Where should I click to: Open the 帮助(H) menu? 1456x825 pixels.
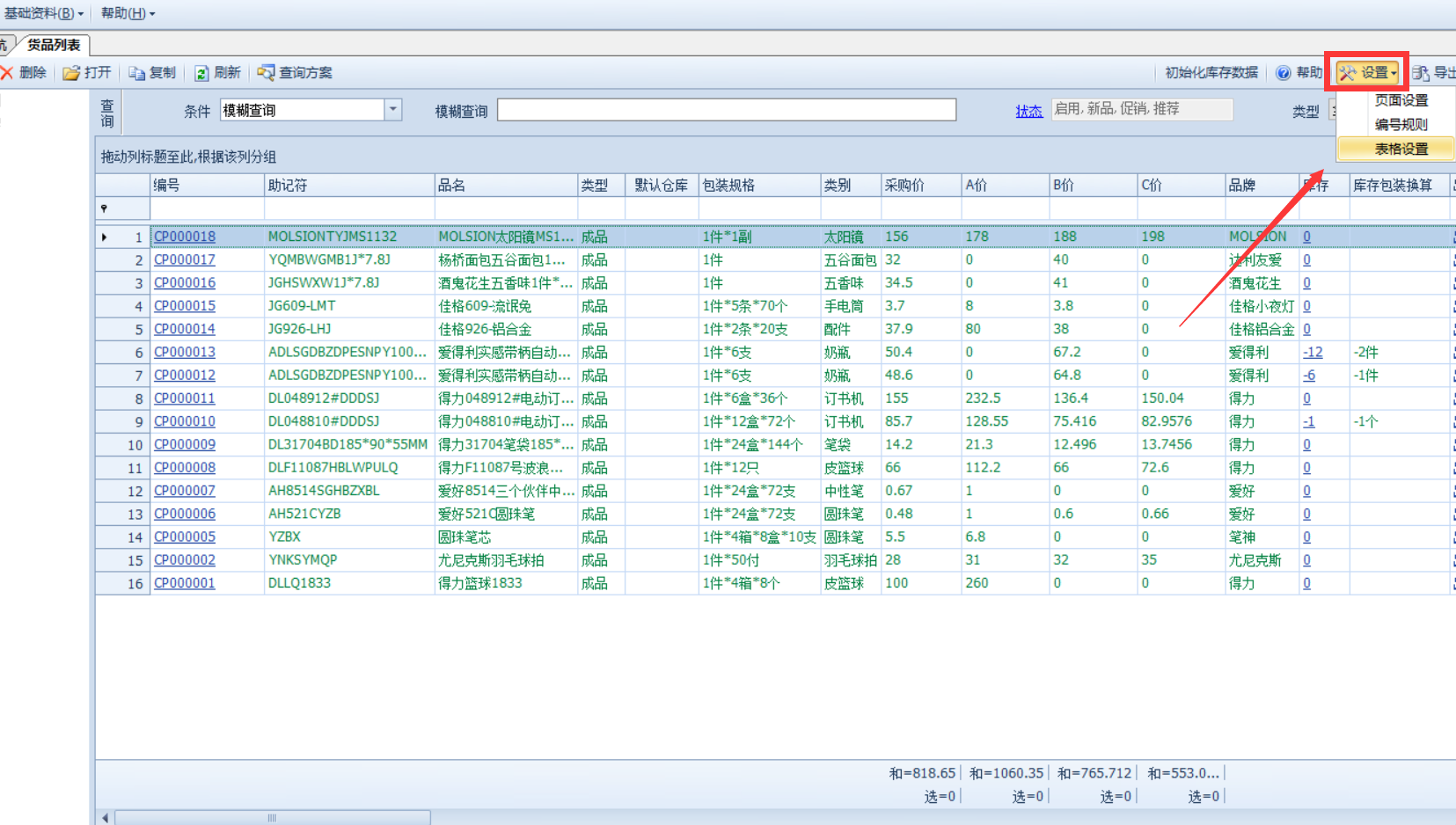pyautogui.click(x=128, y=13)
